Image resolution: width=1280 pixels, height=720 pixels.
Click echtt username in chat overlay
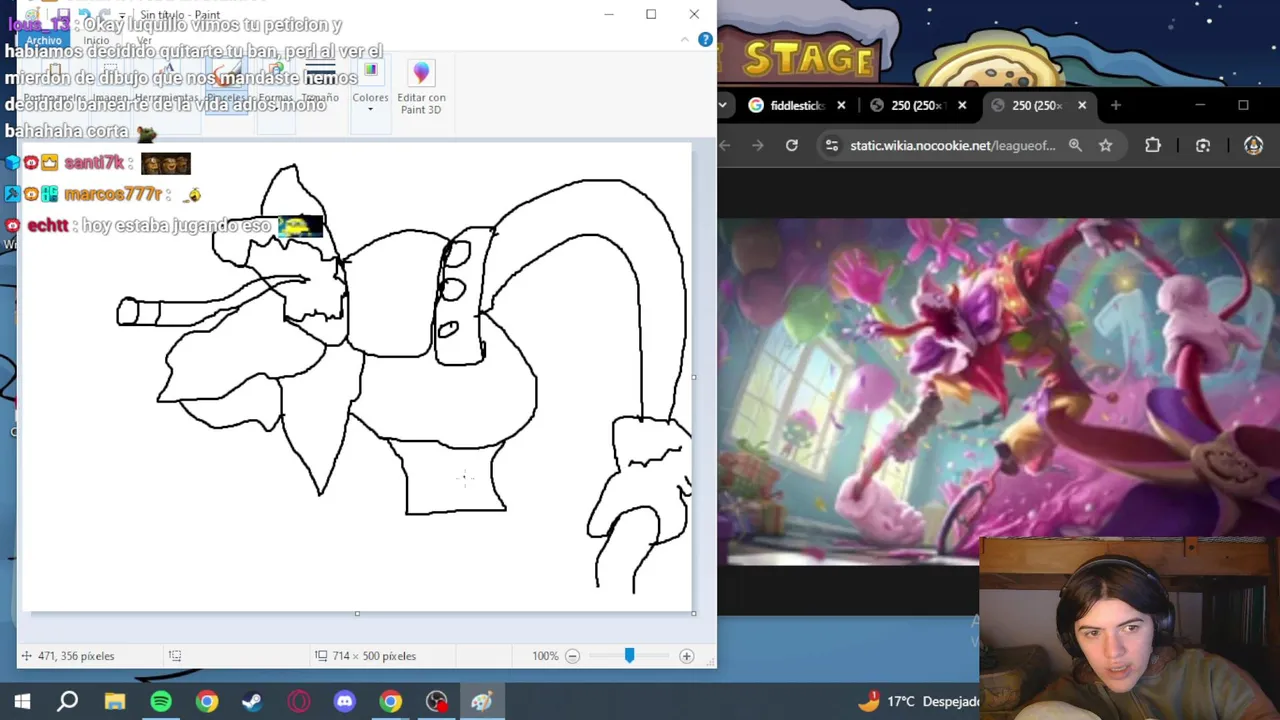click(x=47, y=226)
